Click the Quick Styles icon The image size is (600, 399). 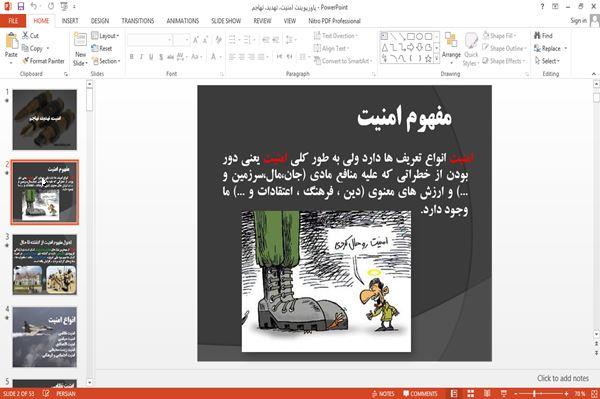pos(471,40)
